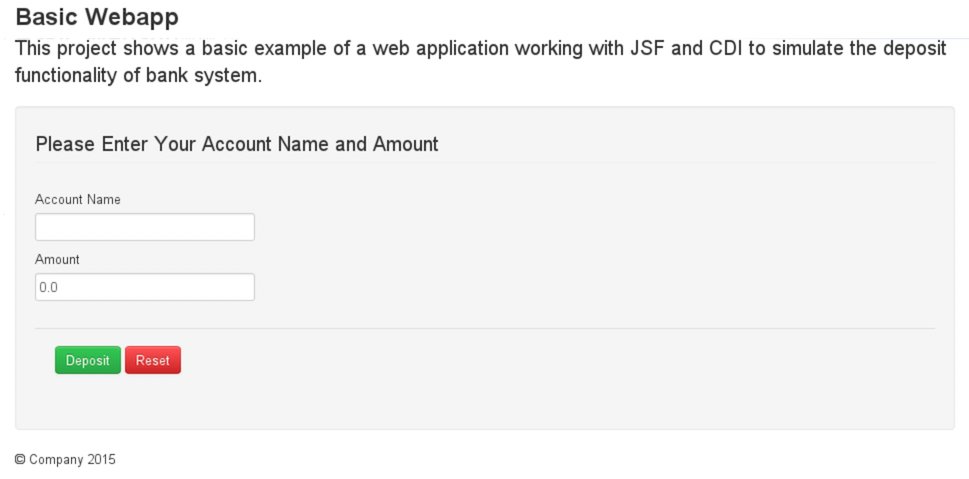Focus the Amount input box
The image size is (969, 479).
point(145,287)
